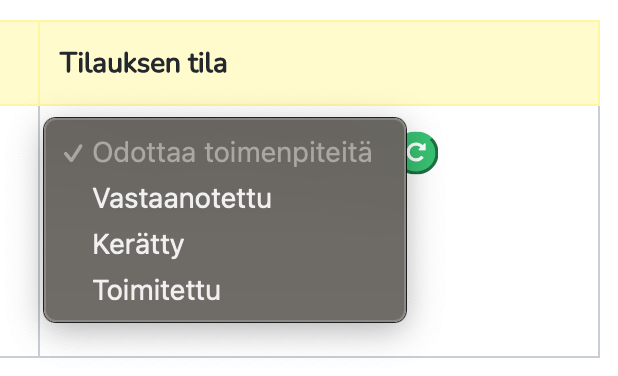Click the narrow white cell left of the dropdown
This screenshot has width=618, height=376.
[19, 231]
